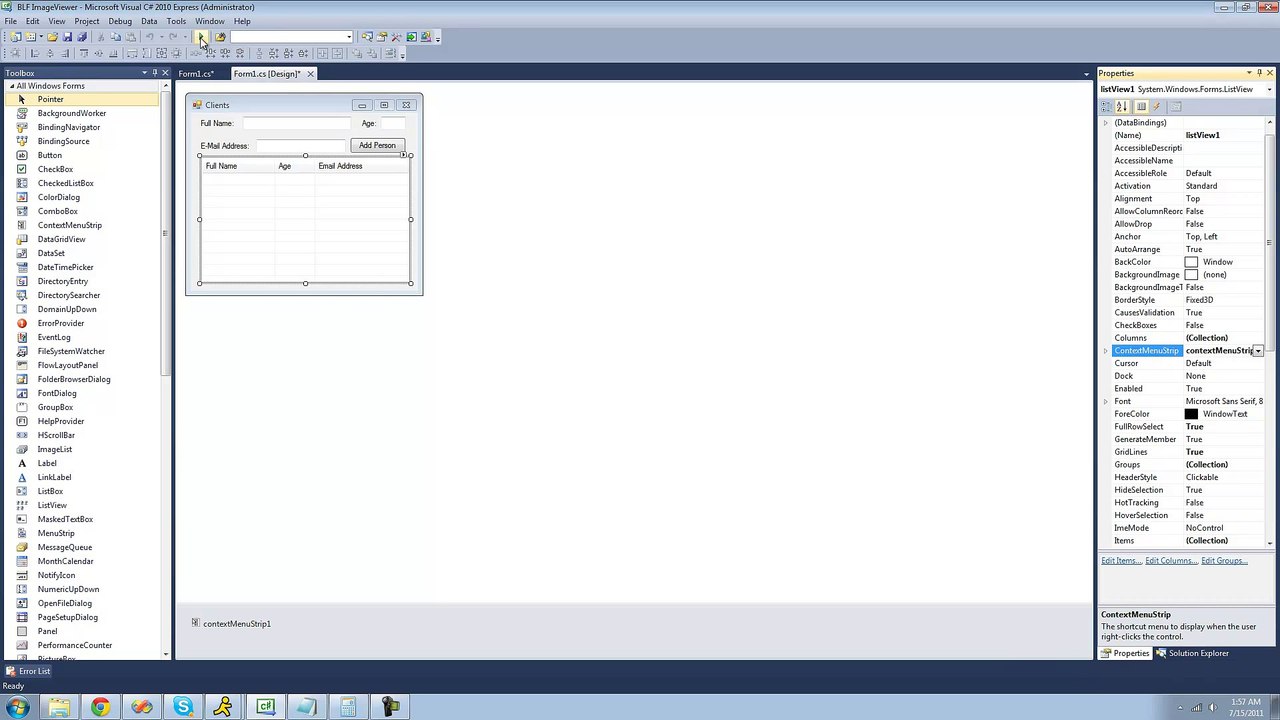Viewport: 1280px width, 720px height.
Task: Click the Edit Columns link
Action: pos(1171,561)
